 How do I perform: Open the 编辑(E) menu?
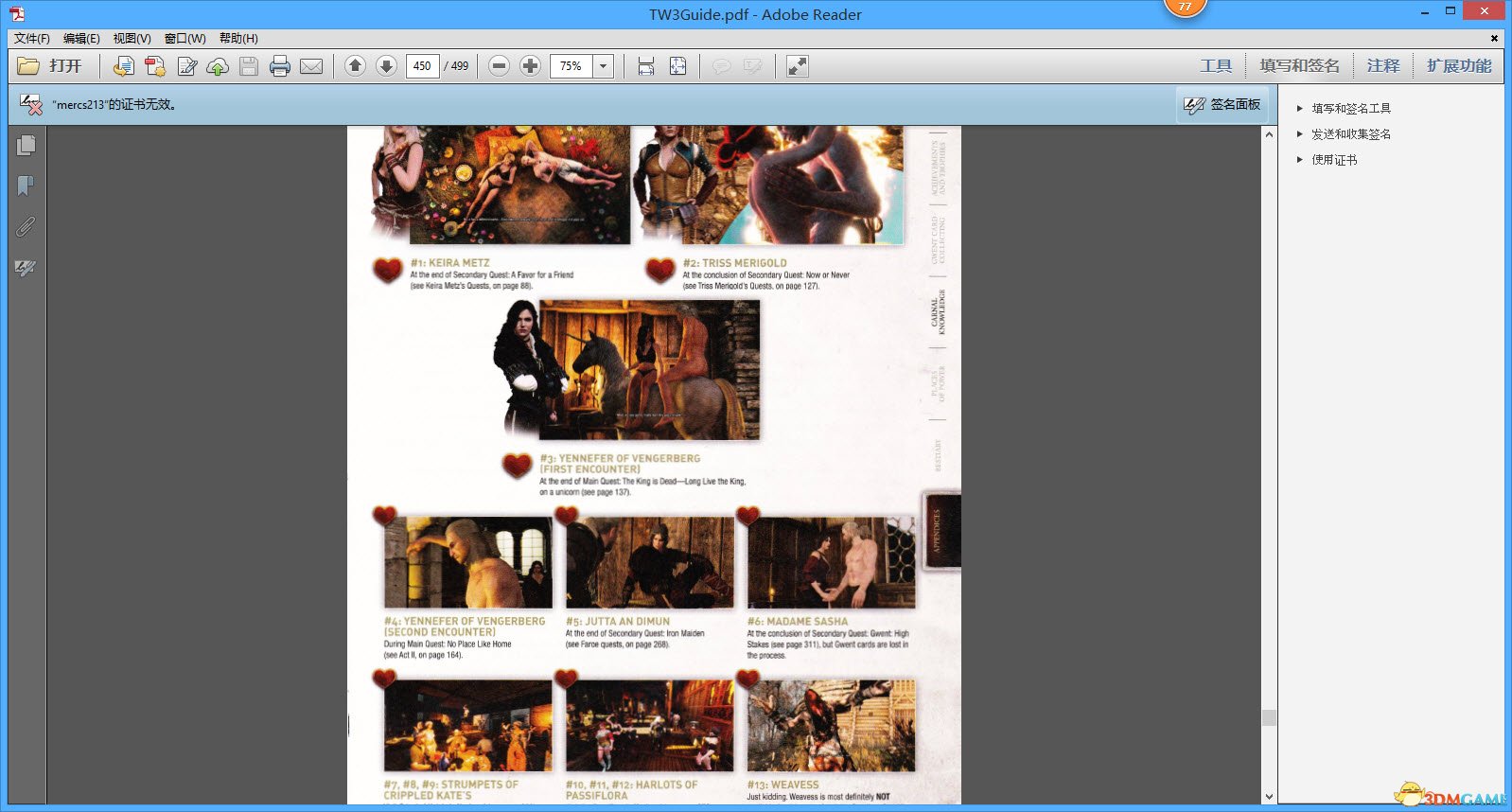81,39
